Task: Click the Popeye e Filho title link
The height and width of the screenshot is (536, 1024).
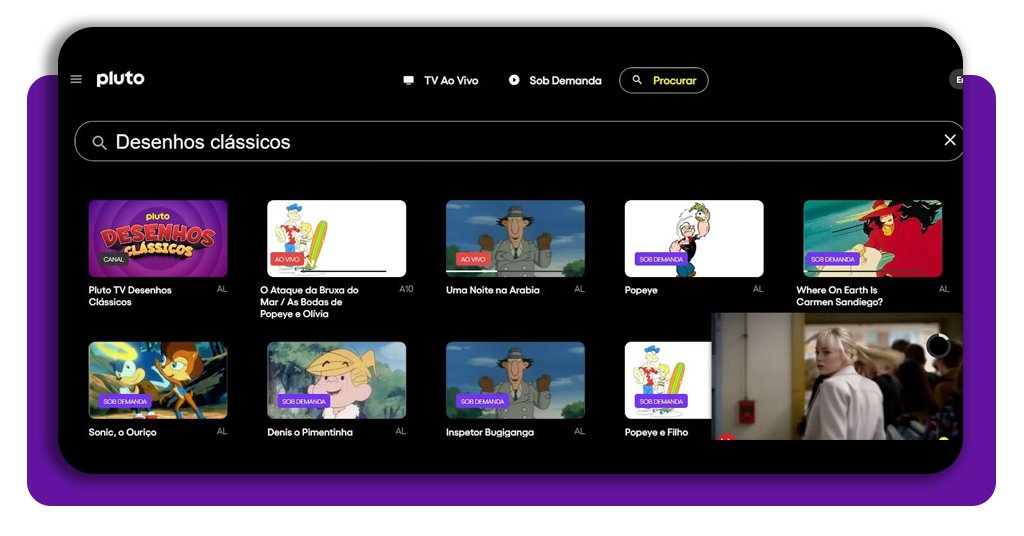Action: click(x=656, y=433)
